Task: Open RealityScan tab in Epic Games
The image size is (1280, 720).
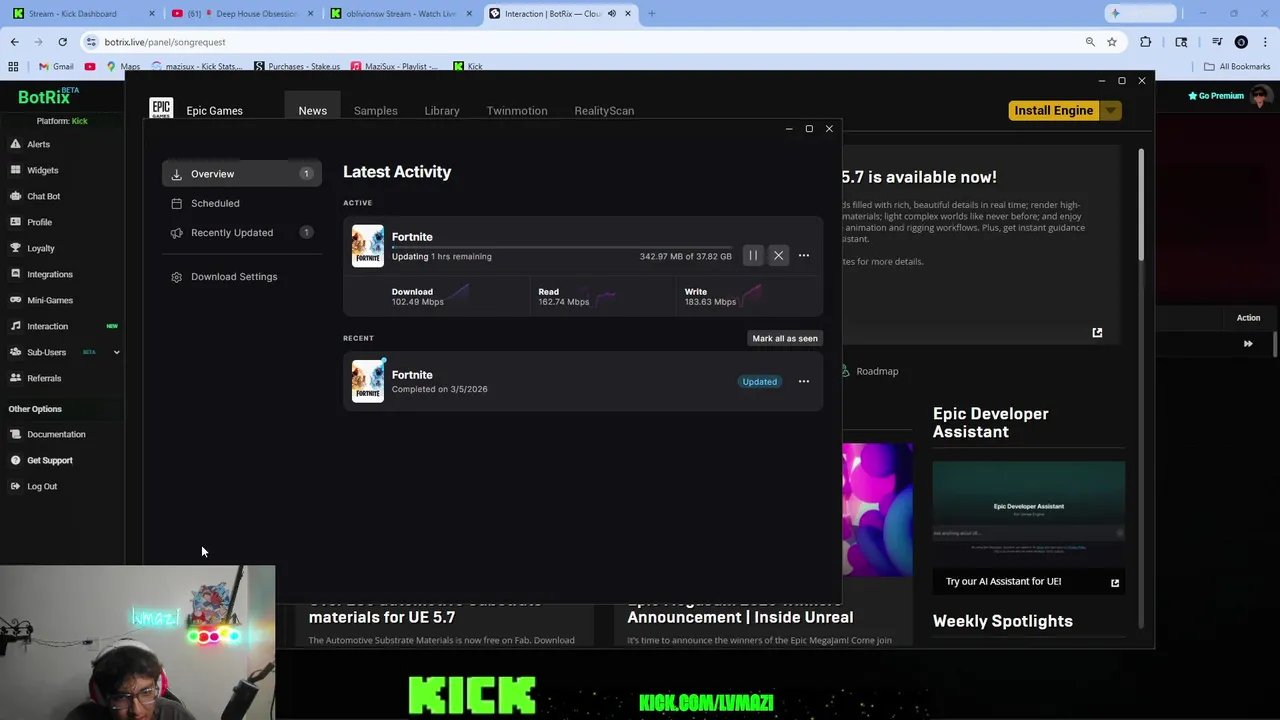Action: [x=604, y=110]
